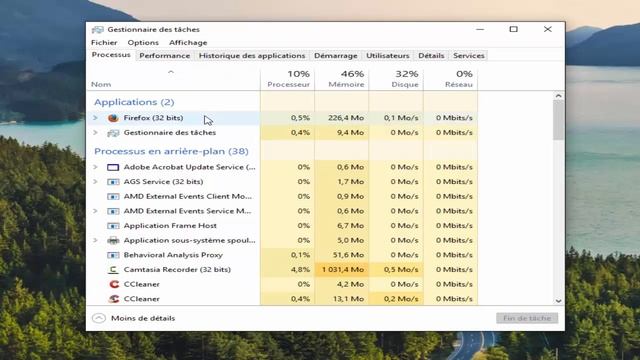Click the CCleaner icon using 4,2 Mo
640x360 pixels.
pyautogui.click(x=114, y=284)
